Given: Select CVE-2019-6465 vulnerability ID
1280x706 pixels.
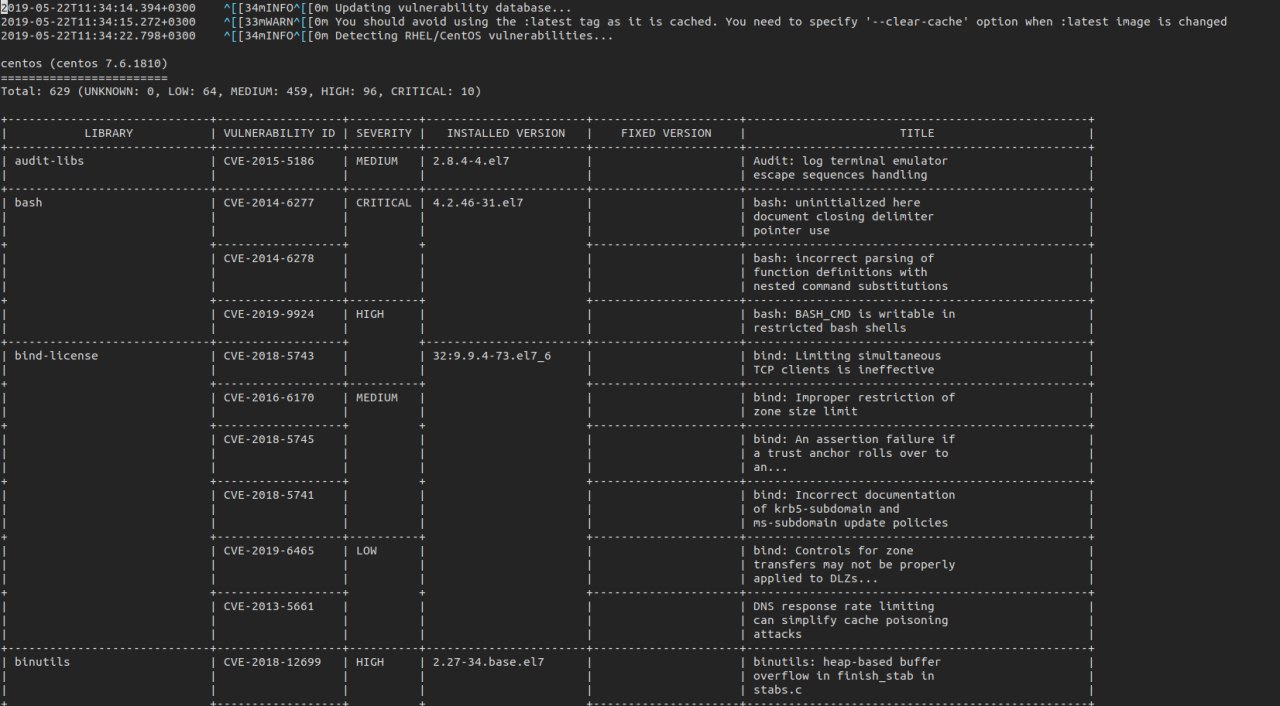Looking at the screenshot, I should coord(268,551).
